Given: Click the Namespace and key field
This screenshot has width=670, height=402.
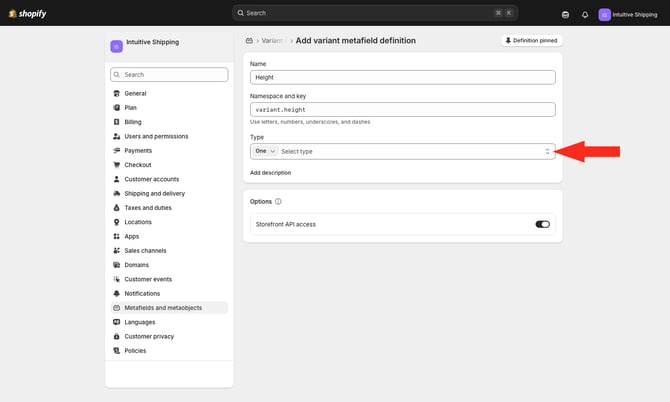Looking at the screenshot, I should pos(403,110).
